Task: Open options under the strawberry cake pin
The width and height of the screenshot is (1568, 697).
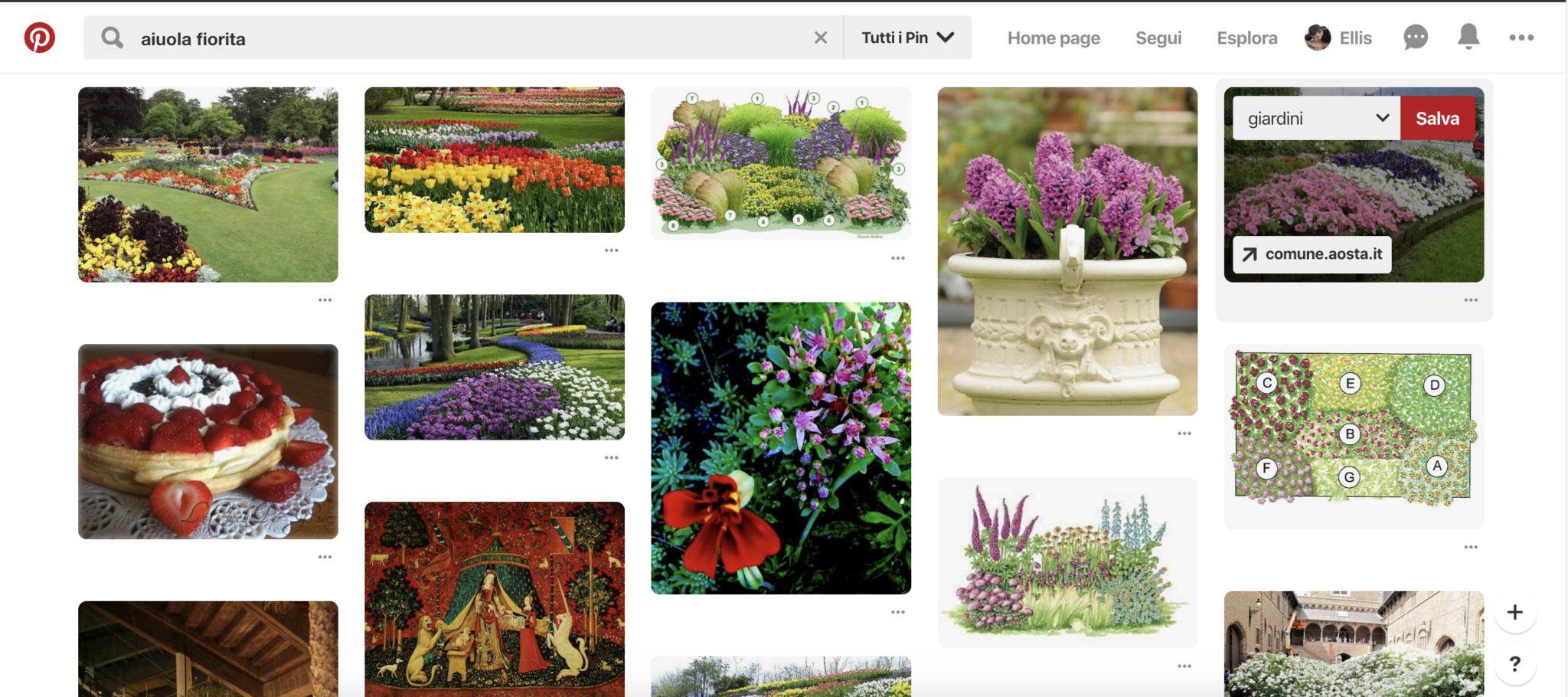Action: pyautogui.click(x=325, y=557)
